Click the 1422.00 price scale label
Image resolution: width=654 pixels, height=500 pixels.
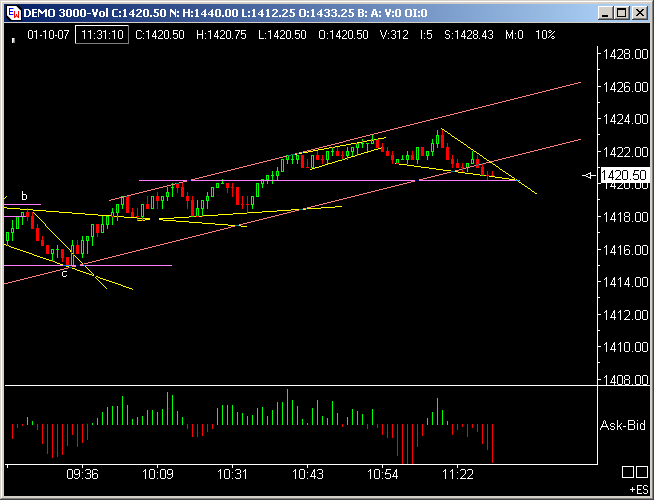pyautogui.click(x=626, y=152)
